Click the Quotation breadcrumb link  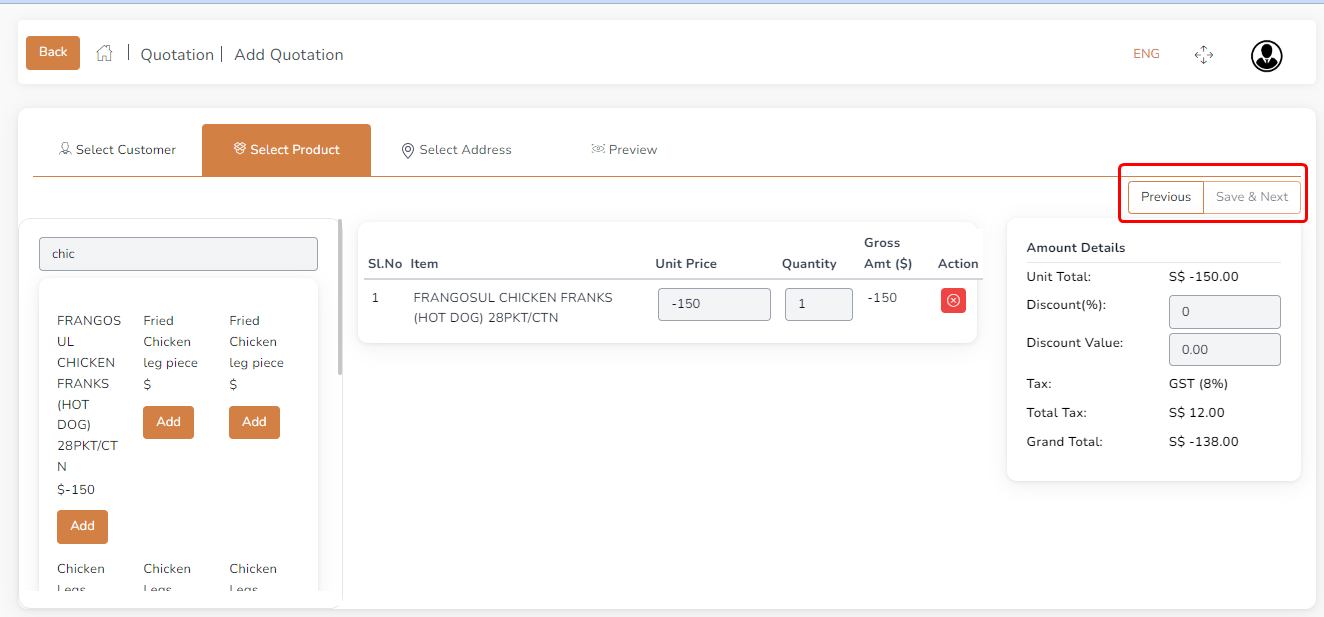[x=177, y=55]
